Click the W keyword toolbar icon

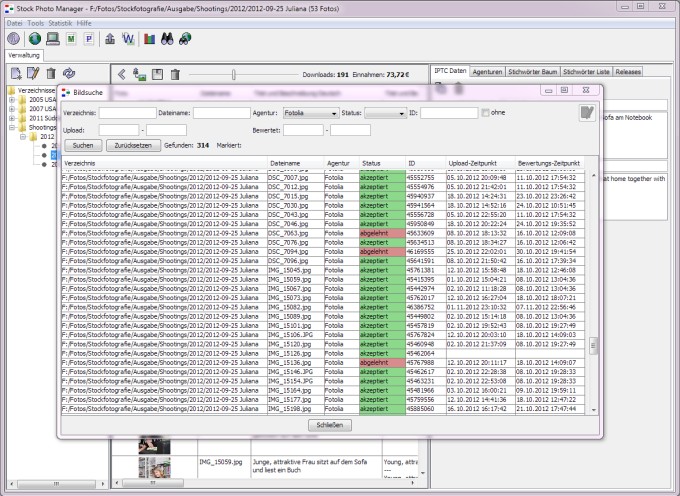pos(128,39)
